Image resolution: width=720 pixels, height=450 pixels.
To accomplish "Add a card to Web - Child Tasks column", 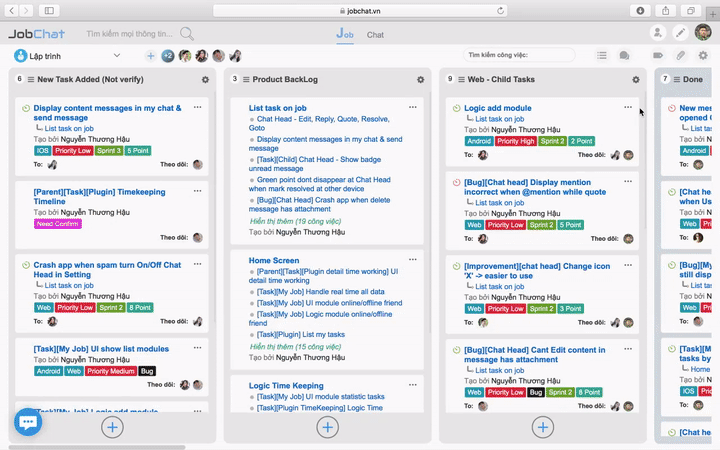I will pos(543,427).
